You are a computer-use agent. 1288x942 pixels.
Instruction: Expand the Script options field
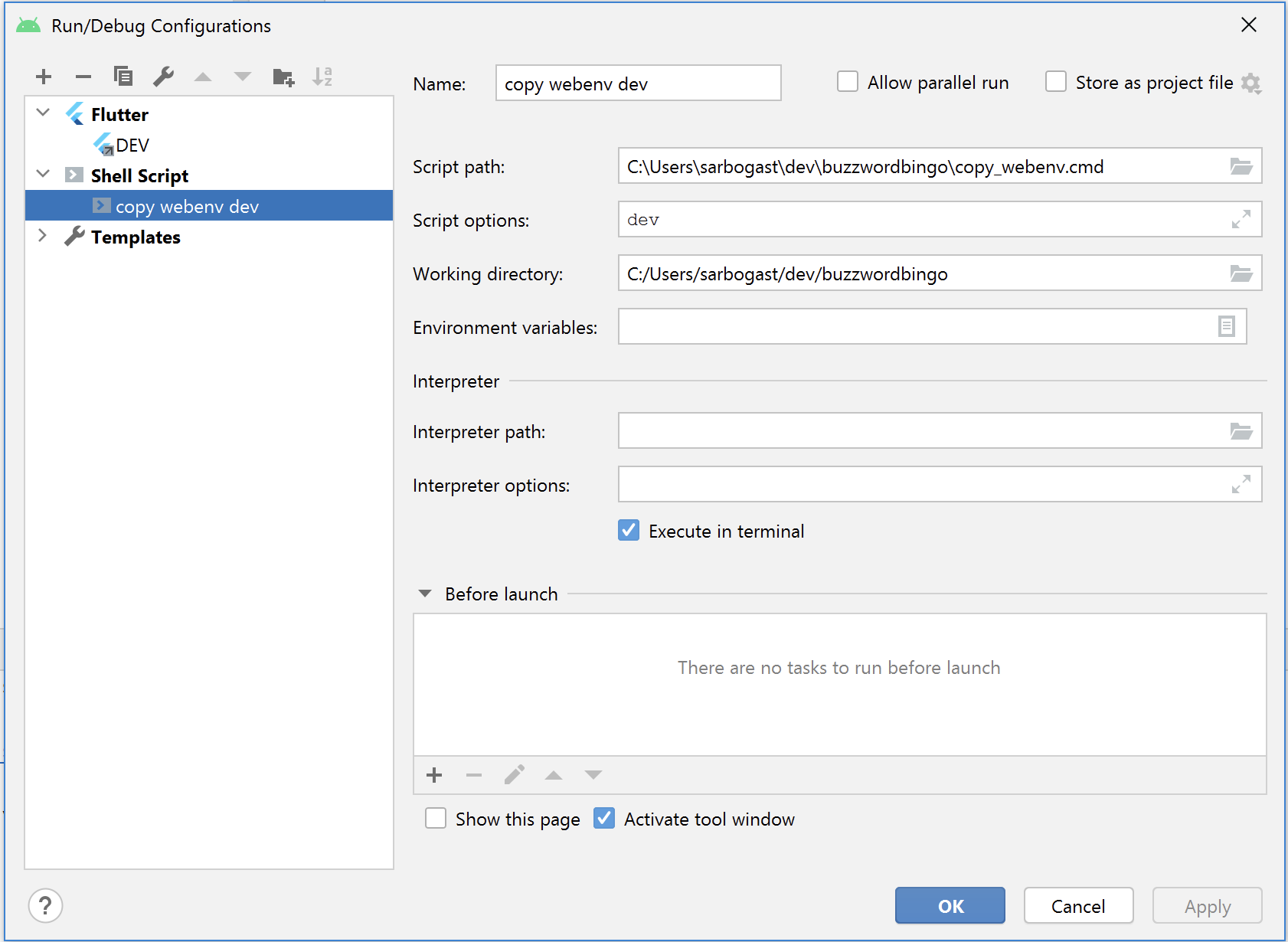[1241, 220]
